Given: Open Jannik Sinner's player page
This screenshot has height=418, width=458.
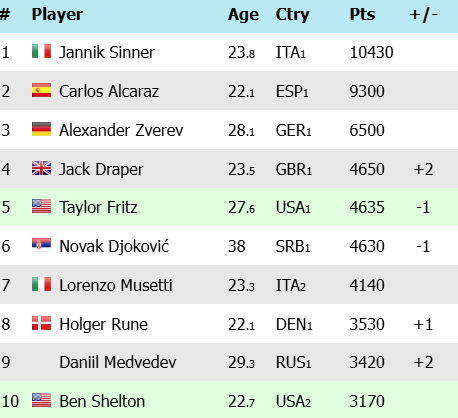Looking at the screenshot, I should [107, 52].
